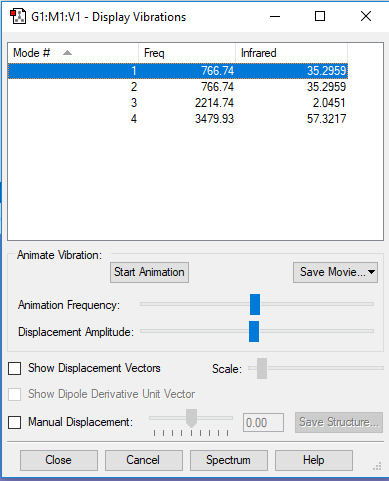Image resolution: width=389 pixels, height=481 pixels.
Task: Select mode 3 with frequency 2214.74
Action: pyautogui.click(x=178, y=103)
